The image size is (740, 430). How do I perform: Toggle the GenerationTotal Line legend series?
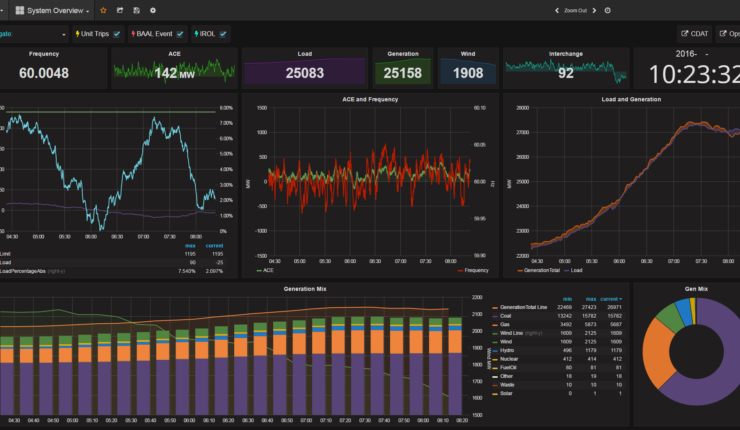click(x=523, y=307)
